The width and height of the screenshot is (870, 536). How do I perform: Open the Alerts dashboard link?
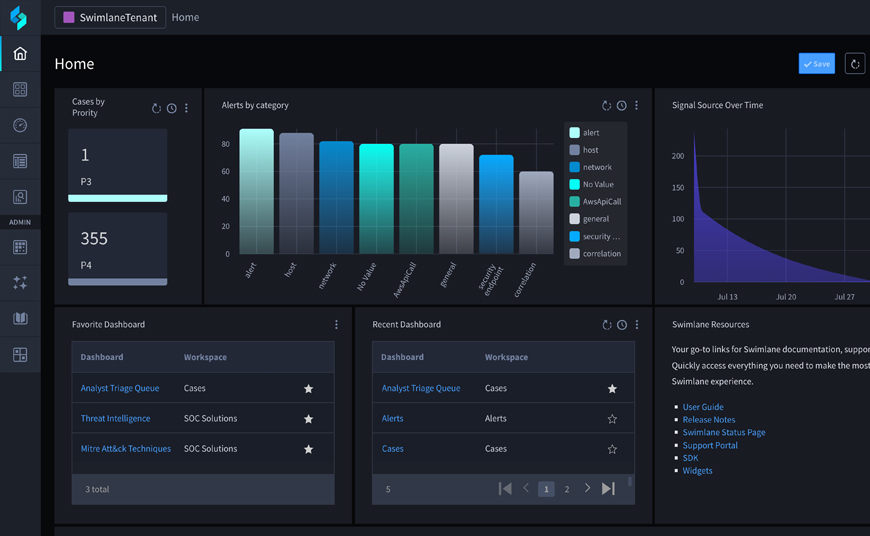click(x=392, y=418)
